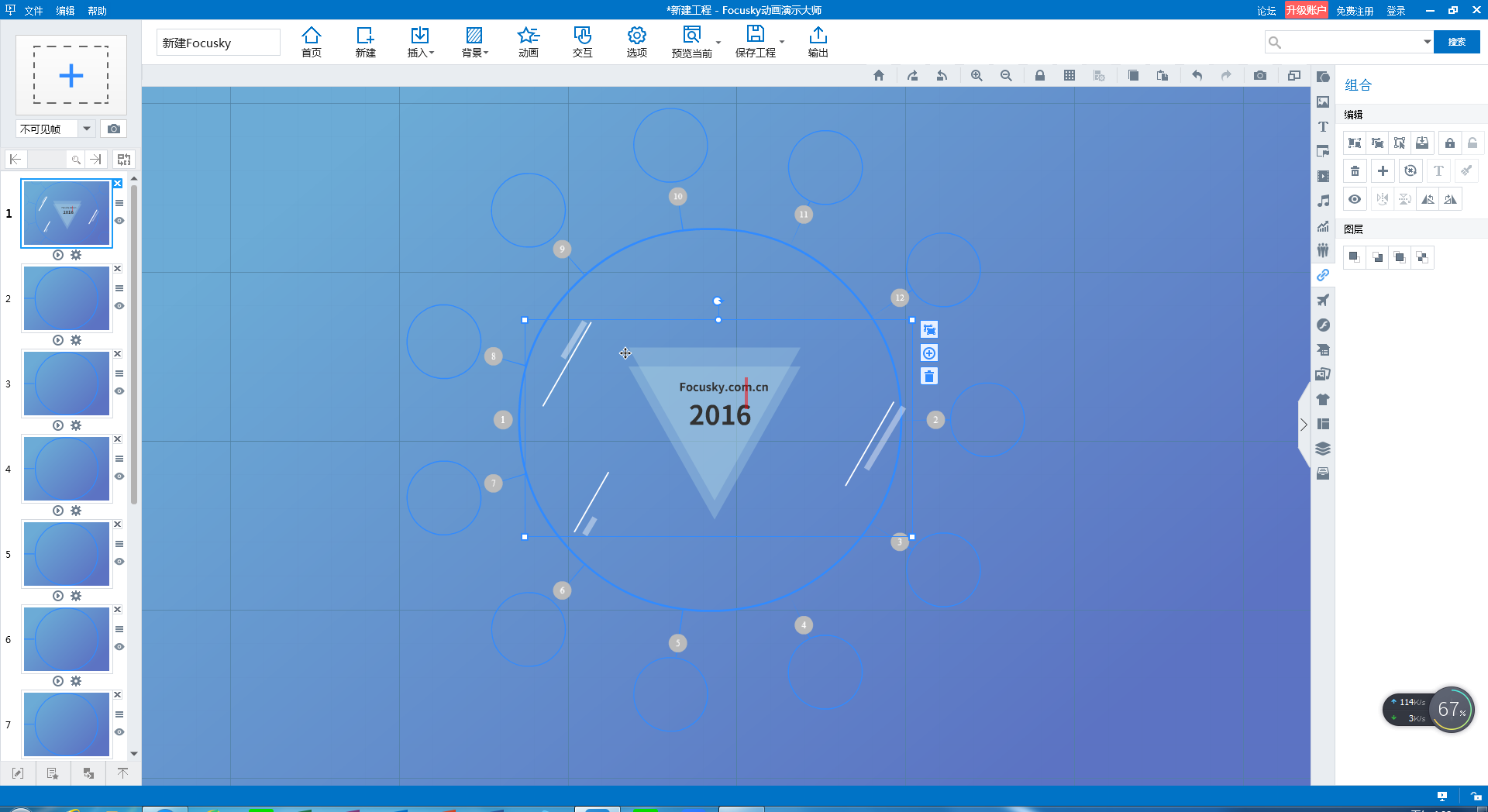Go to canvas home view icon

[x=878, y=75]
